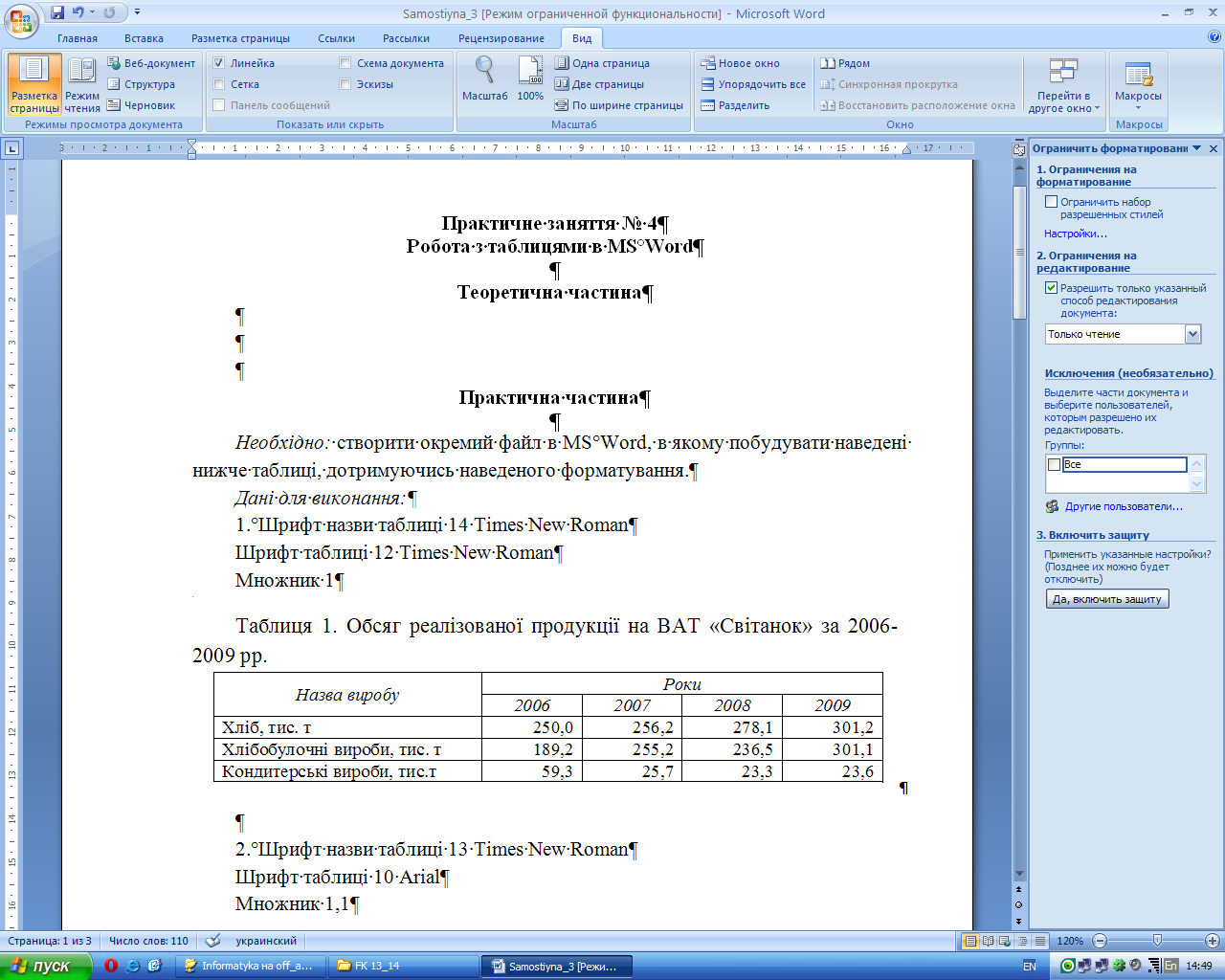The height and width of the screenshot is (980, 1225).
Task: Click the Office button
Action: (x=21, y=19)
